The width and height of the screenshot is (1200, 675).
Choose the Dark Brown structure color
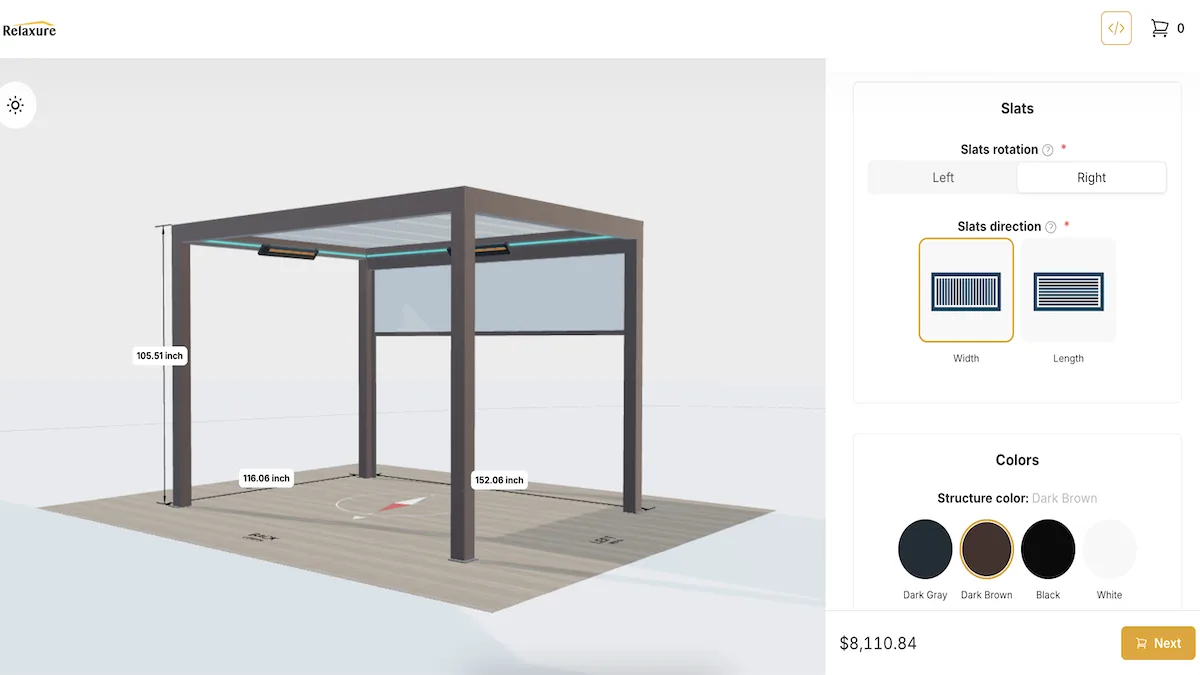(987, 549)
